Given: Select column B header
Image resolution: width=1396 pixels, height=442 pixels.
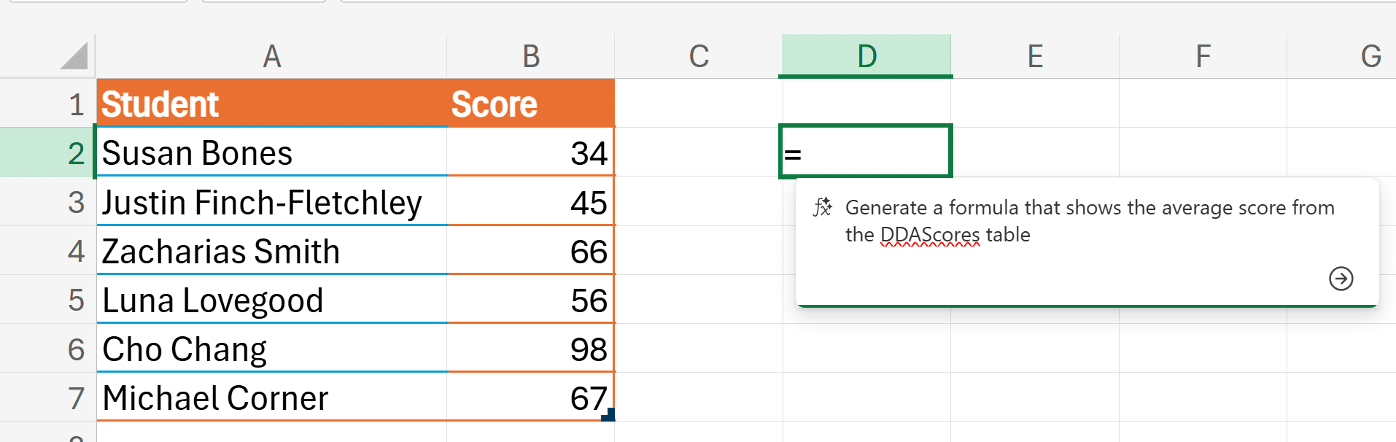Looking at the screenshot, I should click(531, 56).
